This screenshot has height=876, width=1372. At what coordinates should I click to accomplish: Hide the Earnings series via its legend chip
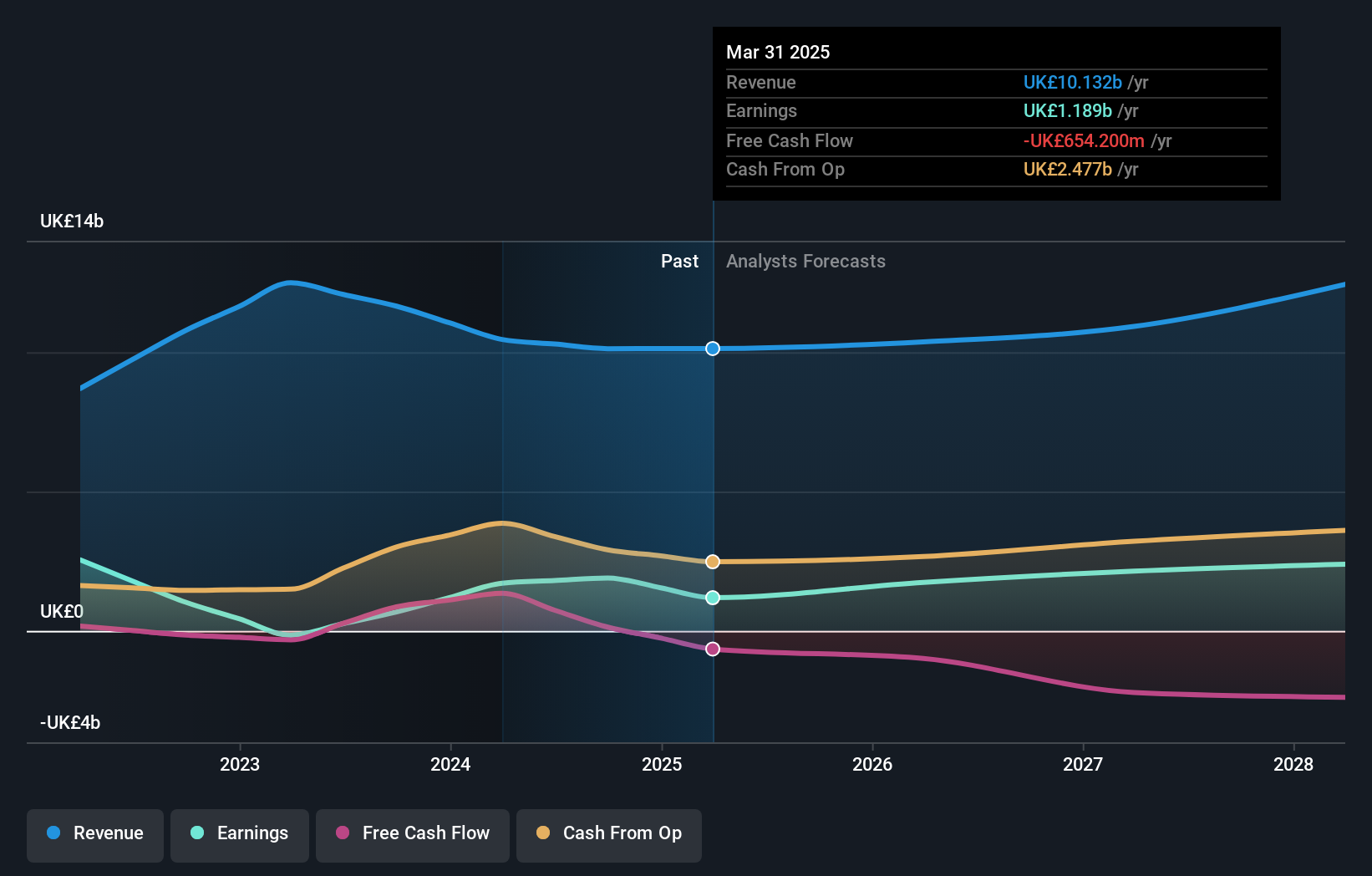pyautogui.click(x=240, y=833)
